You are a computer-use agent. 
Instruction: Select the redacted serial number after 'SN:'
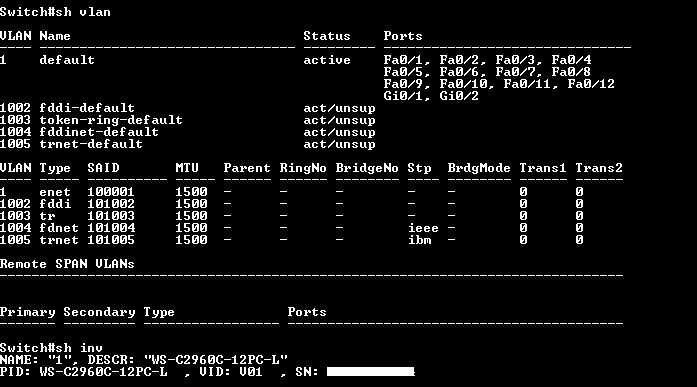[x=371, y=371]
